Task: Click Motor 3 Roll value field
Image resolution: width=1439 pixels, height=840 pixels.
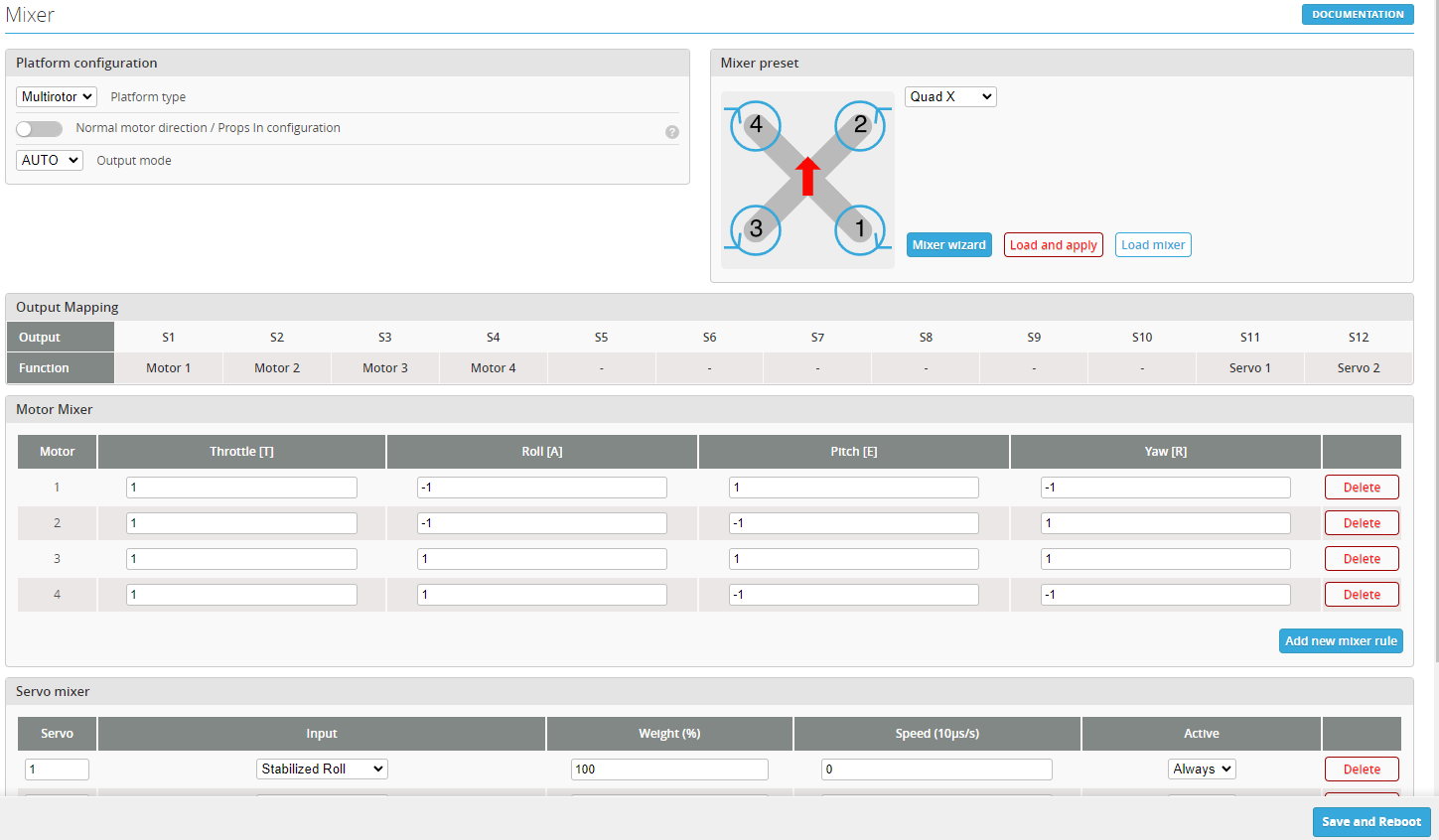Action: tap(541, 558)
